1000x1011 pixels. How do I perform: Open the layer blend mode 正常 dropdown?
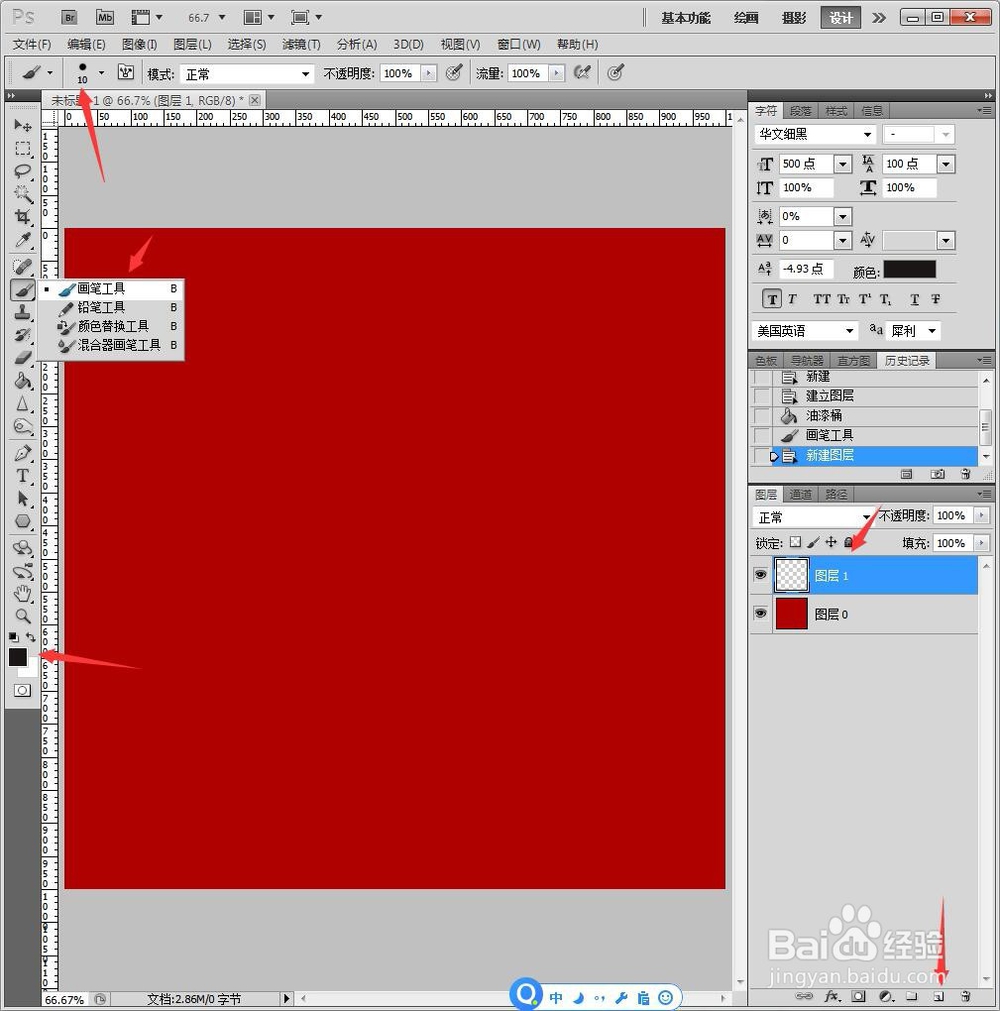814,517
